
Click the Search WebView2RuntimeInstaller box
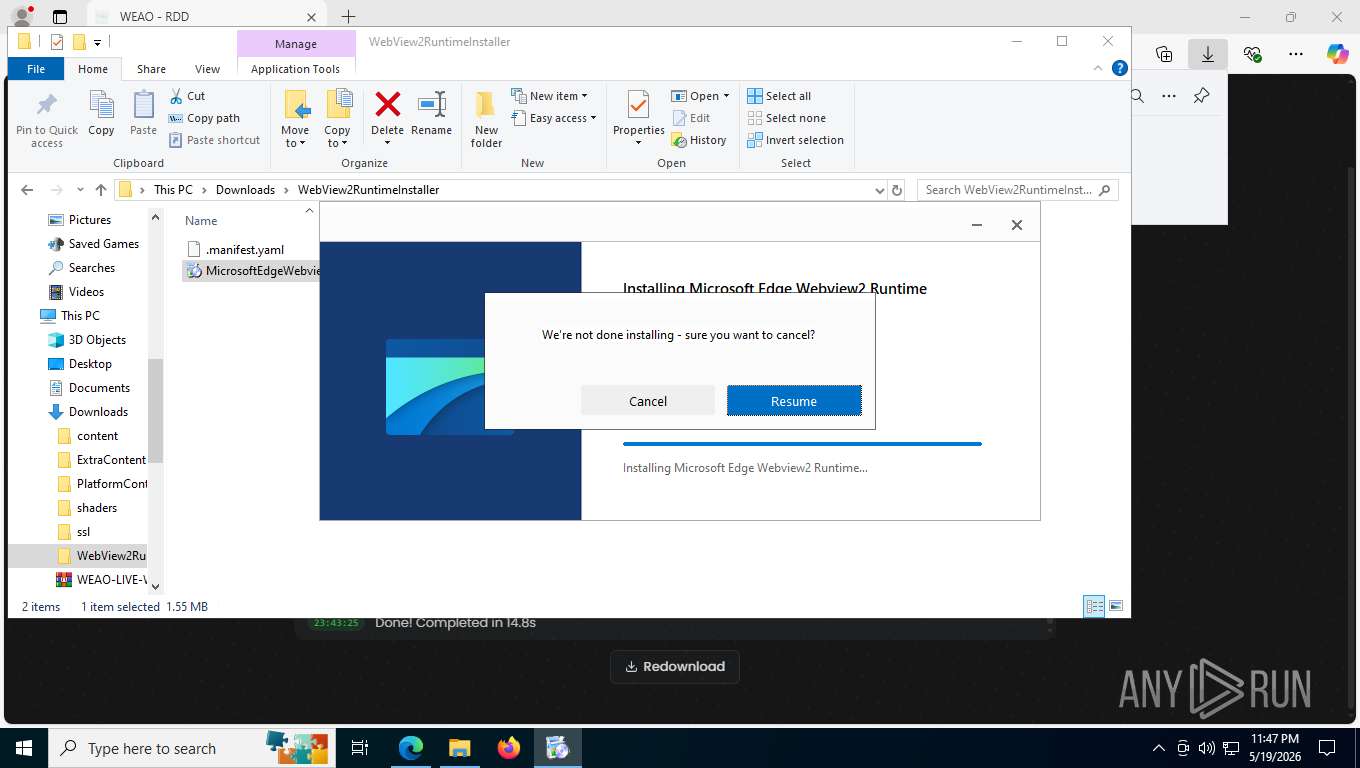1017,190
